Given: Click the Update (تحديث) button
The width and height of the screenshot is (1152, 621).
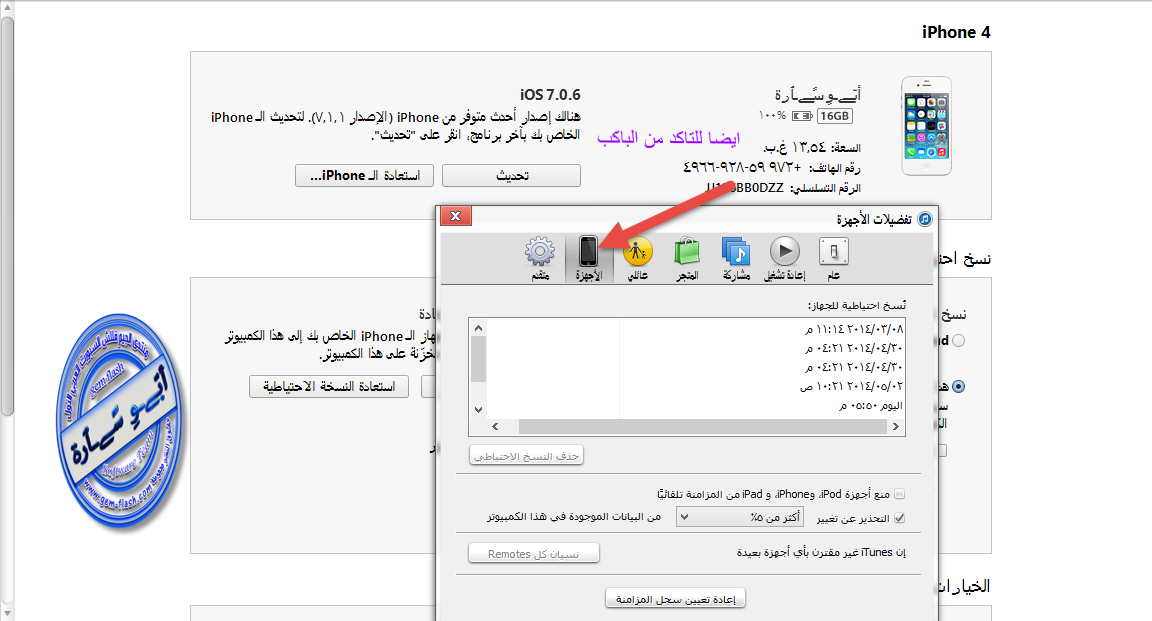Looking at the screenshot, I should point(511,176).
